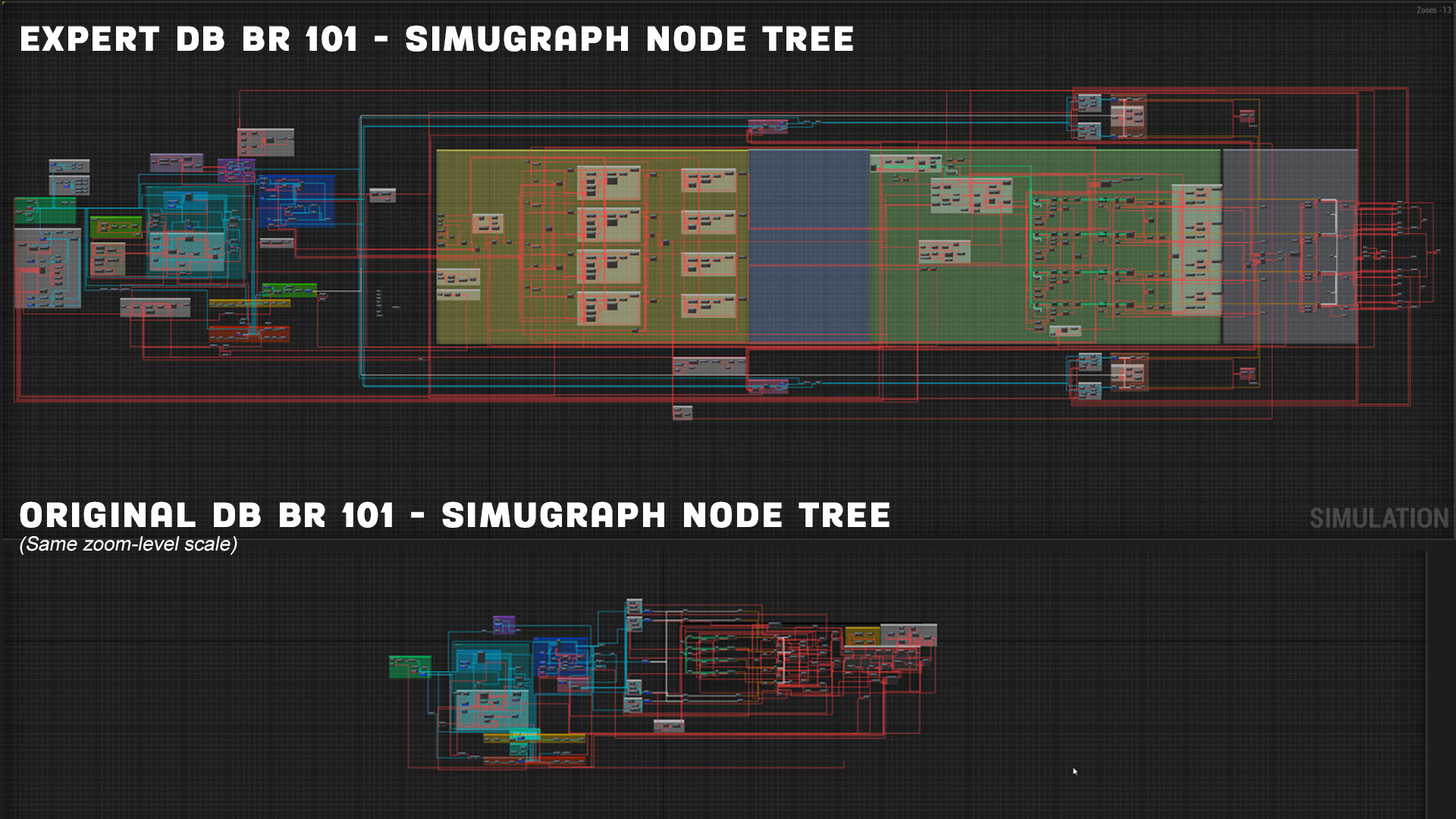
Task: Select the royal blue frame in original tree
Action: point(561,658)
